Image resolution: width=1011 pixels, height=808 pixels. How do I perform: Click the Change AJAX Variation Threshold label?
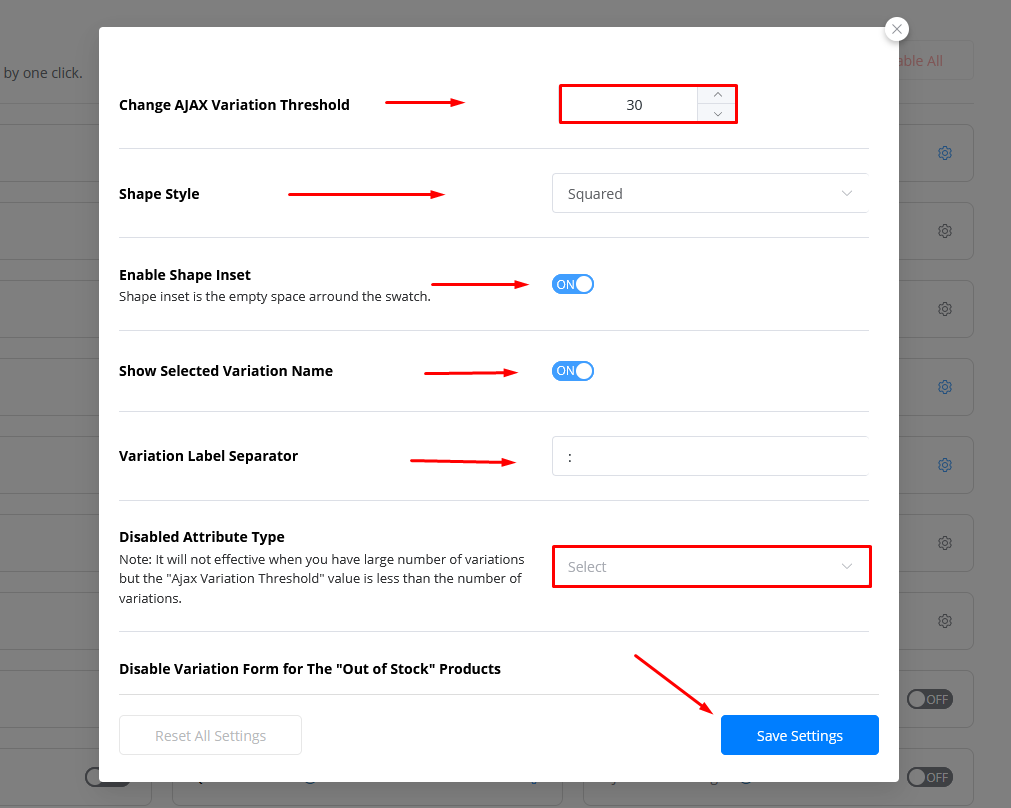pyautogui.click(x=234, y=105)
